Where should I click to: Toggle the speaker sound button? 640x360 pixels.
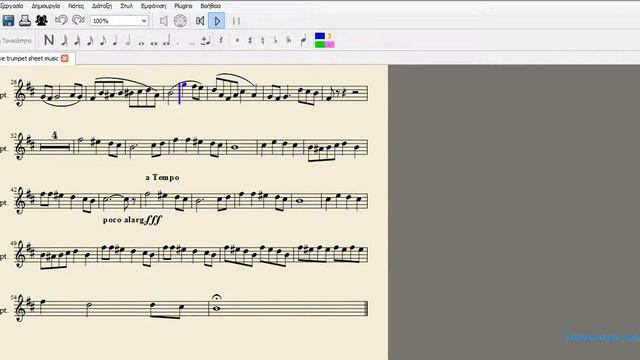163,21
